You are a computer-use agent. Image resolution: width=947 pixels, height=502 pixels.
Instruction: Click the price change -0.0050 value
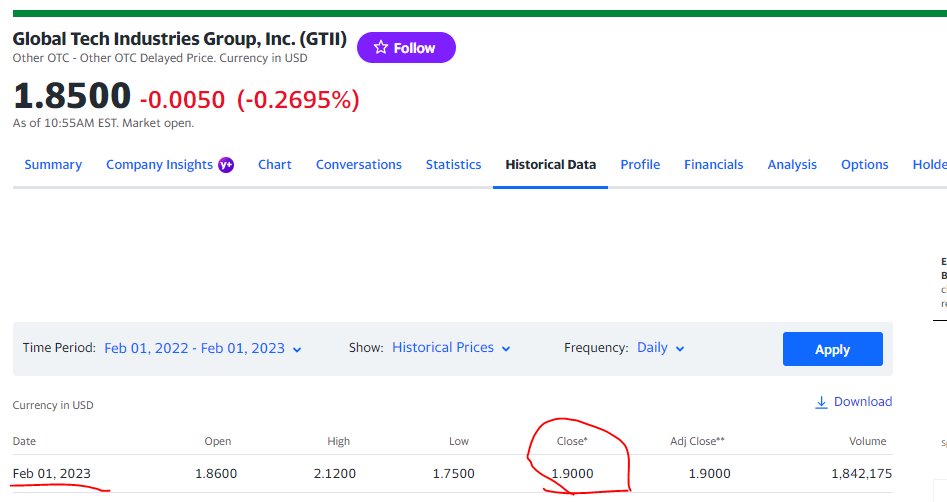182,100
